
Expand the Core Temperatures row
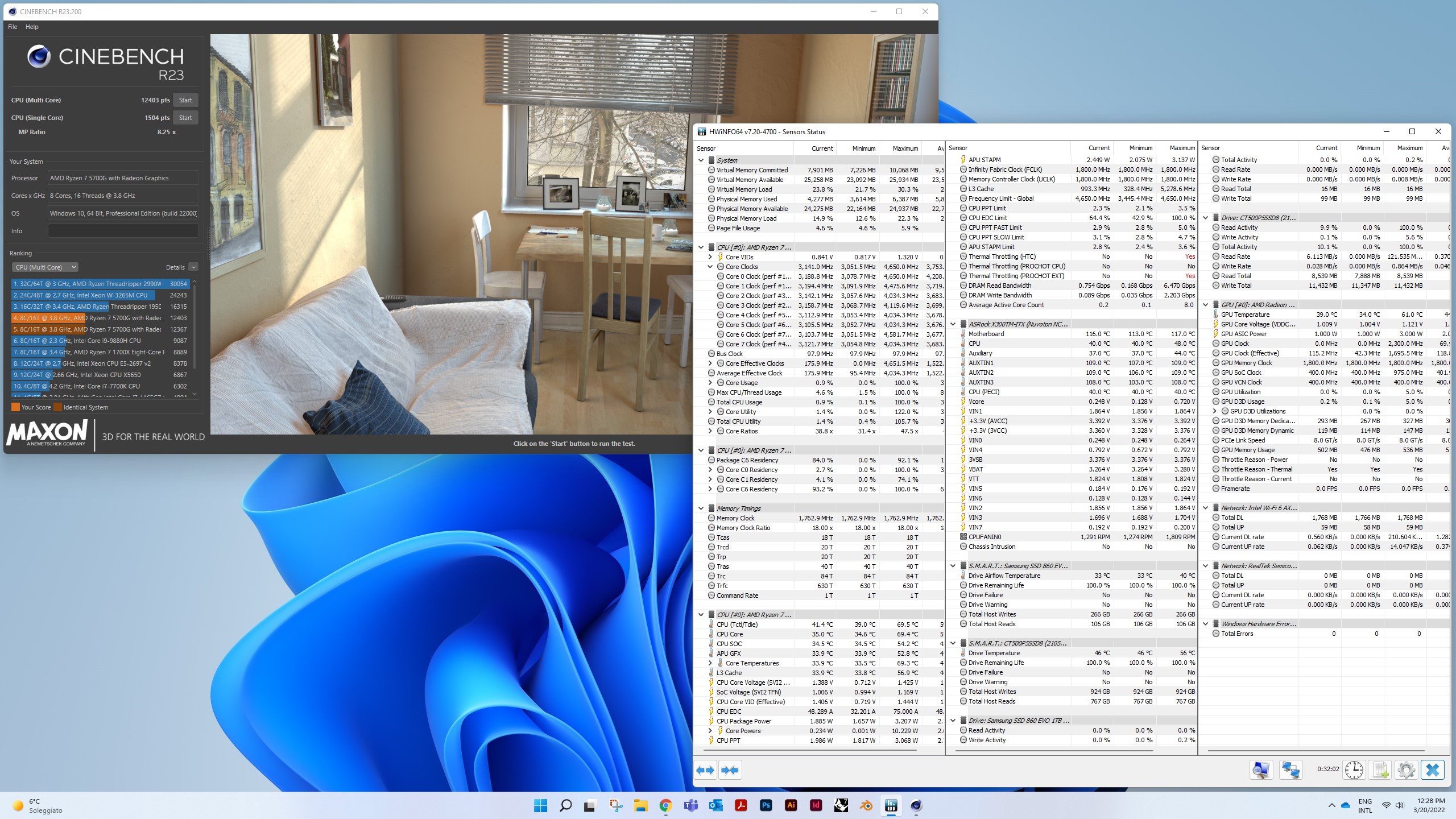click(710, 663)
